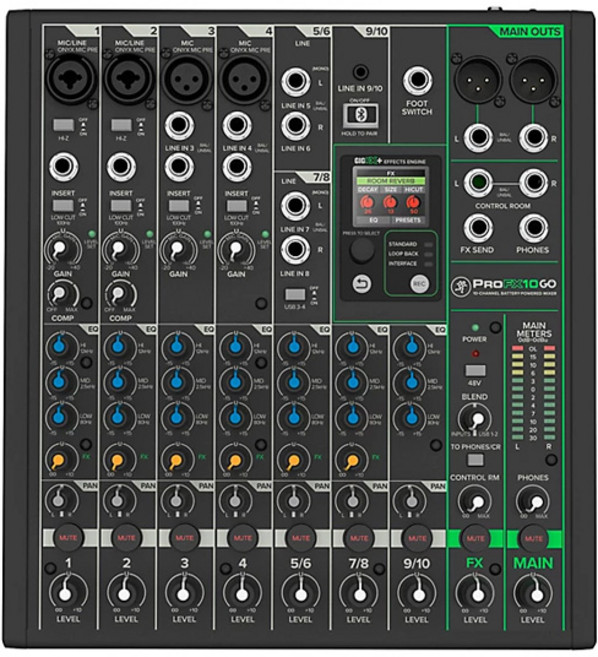Screen dimensions: 598x657
Task: Select channel 4 XLR mic input
Action: pos(243,78)
